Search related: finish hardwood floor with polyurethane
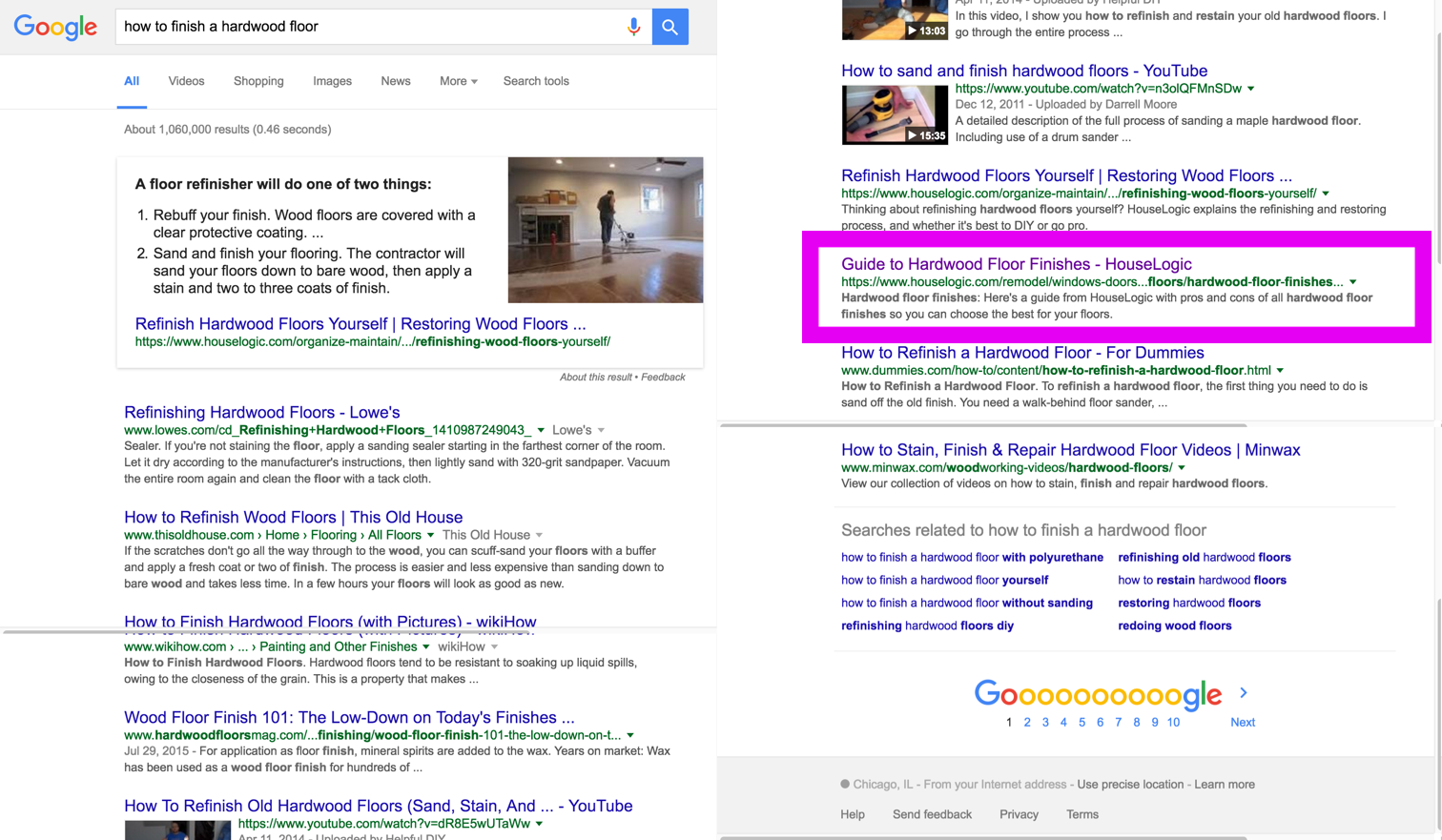Viewport: 1442px width, 840px height. 972,558
